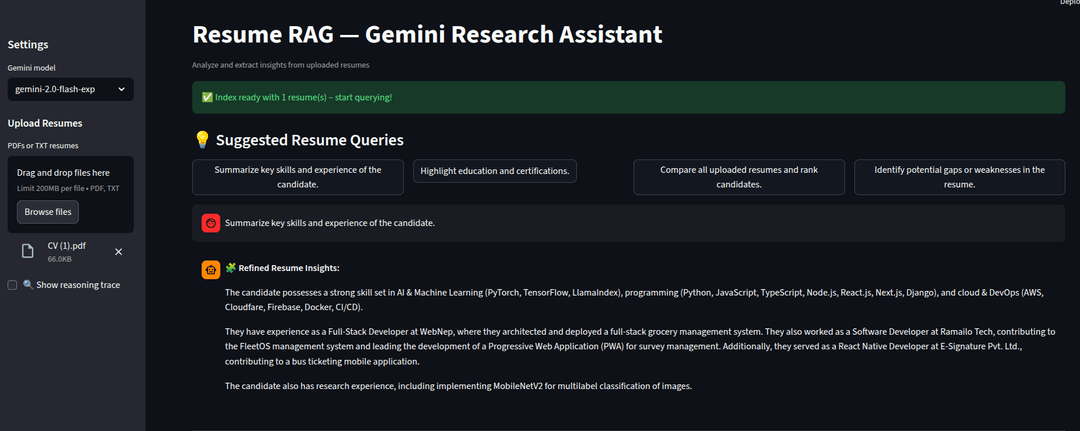Remove the uploaded CV (1).pdf file
Viewport: 1080px width, 431px height.
point(118,252)
